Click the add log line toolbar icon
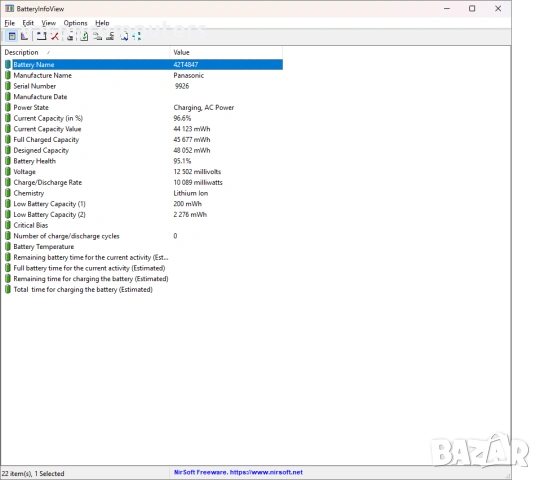Screen dimensions: 541x480 [41, 36]
